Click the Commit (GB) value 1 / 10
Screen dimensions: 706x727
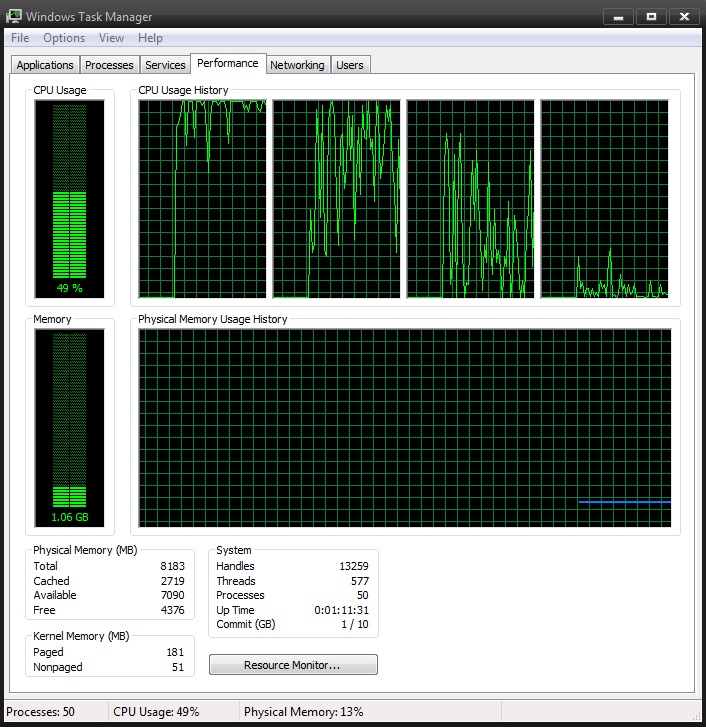(x=355, y=625)
